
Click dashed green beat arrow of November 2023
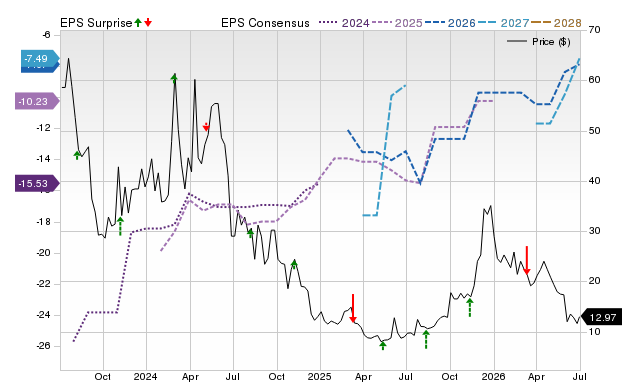coord(120,227)
